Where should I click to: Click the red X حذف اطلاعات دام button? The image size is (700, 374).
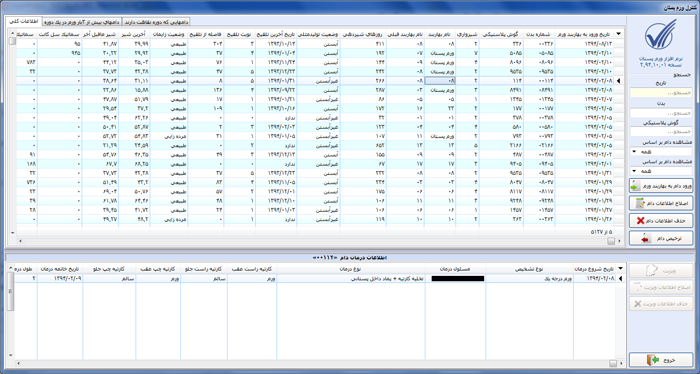[x=661, y=220]
